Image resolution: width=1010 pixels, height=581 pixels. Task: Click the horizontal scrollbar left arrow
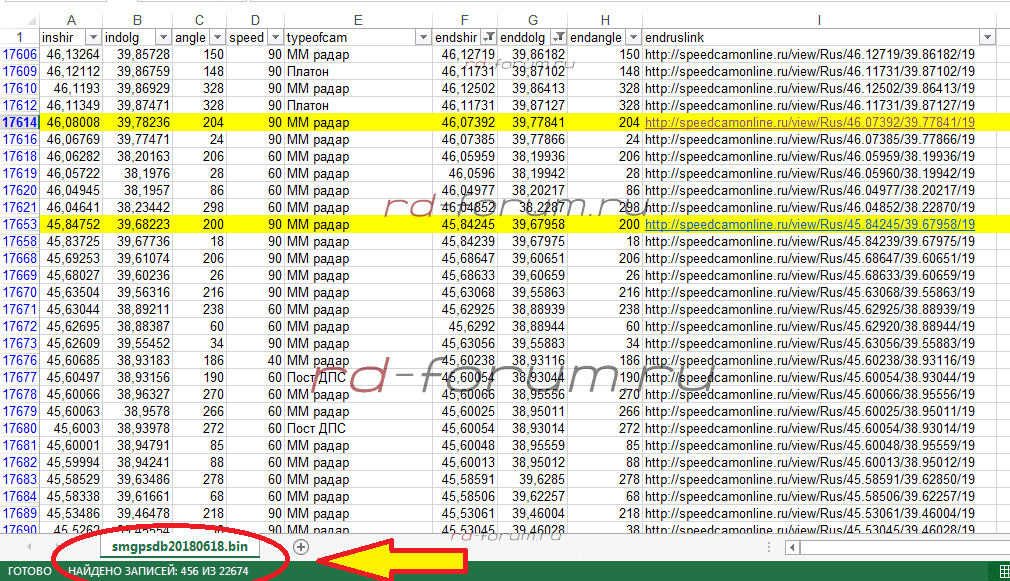(792, 547)
